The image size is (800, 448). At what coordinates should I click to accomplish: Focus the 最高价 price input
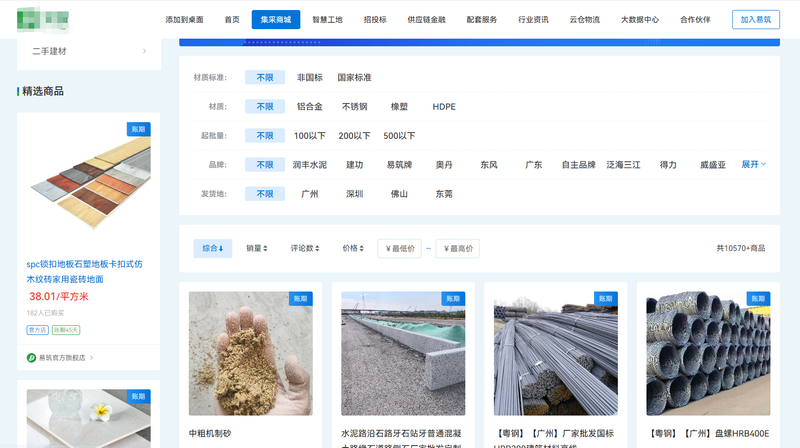tap(458, 248)
